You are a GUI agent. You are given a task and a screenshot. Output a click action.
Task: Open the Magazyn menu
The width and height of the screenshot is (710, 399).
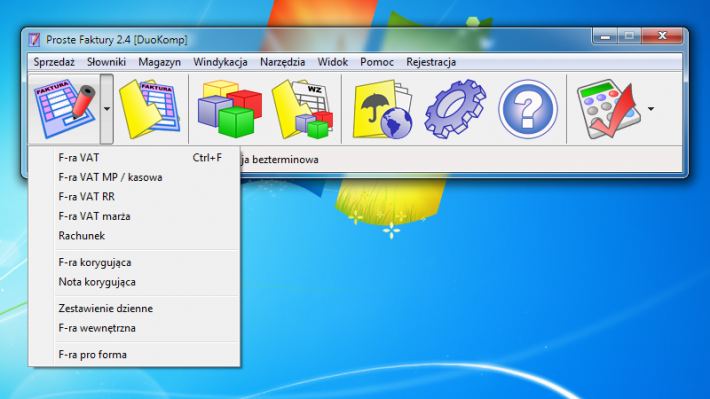[x=159, y=62]
